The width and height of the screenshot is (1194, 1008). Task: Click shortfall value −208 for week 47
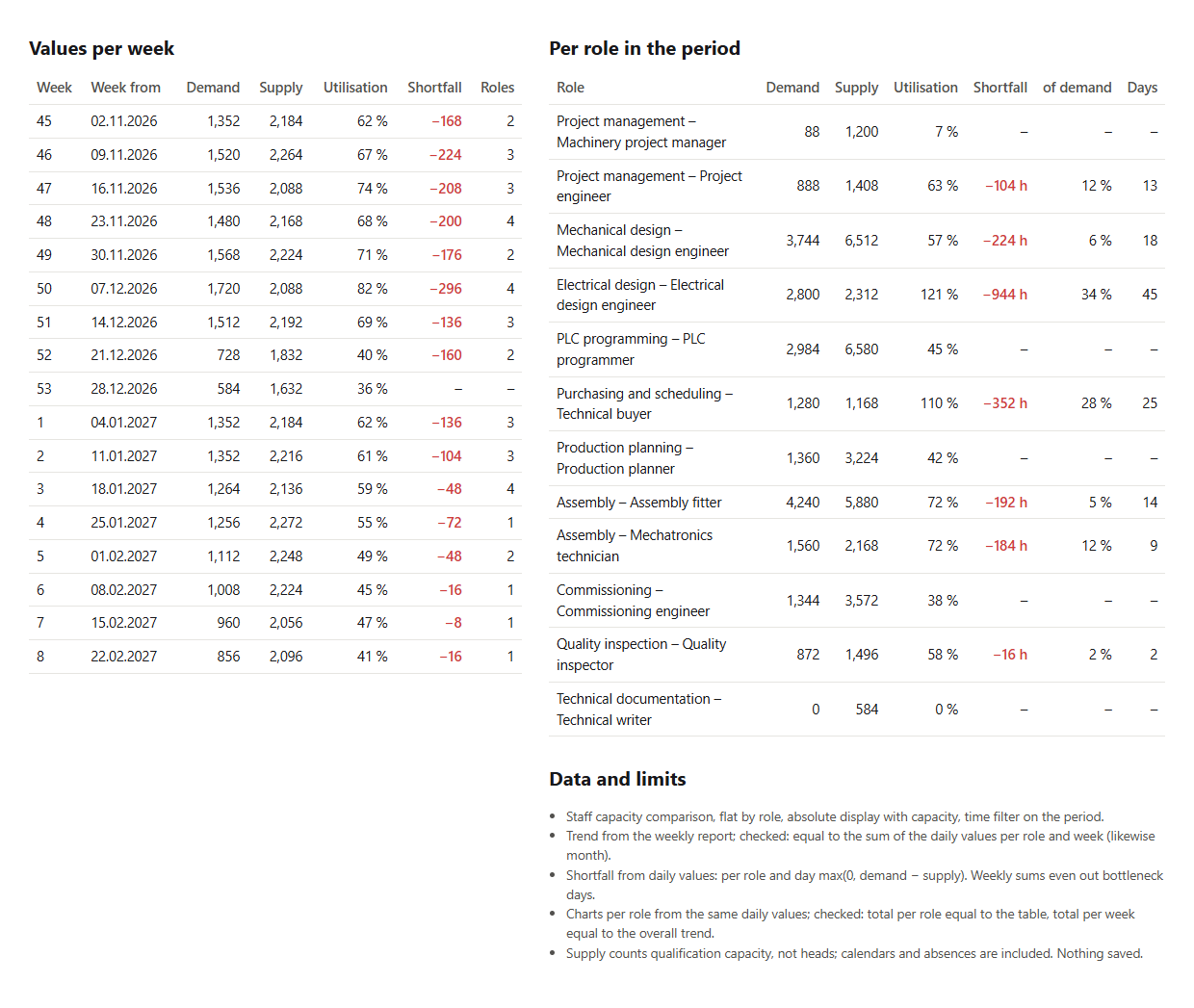tap(446, 189)
